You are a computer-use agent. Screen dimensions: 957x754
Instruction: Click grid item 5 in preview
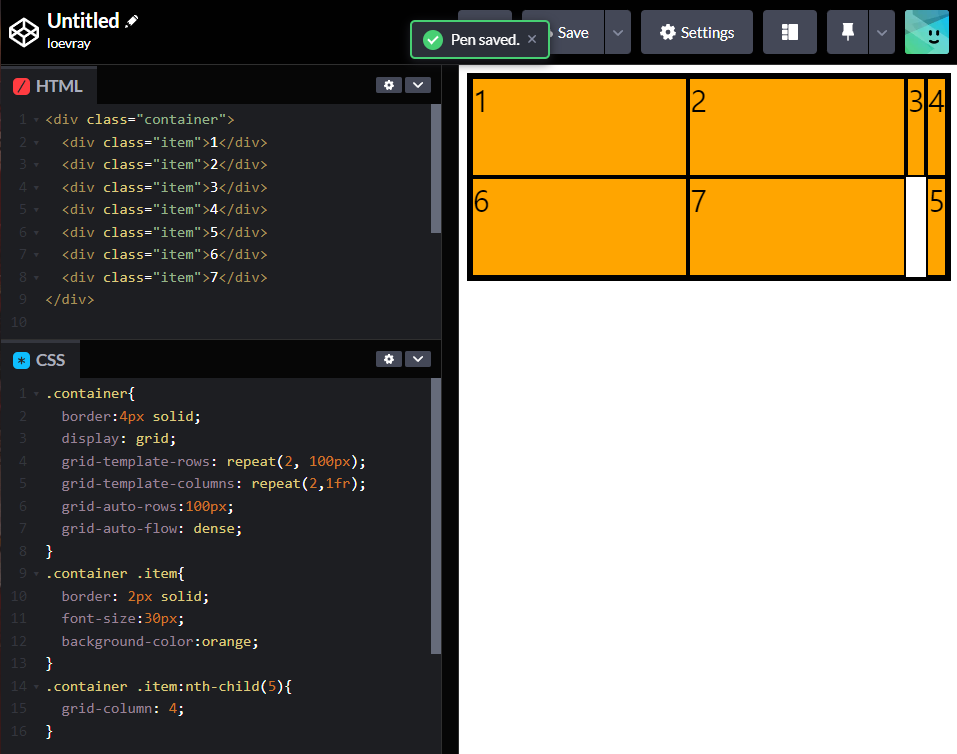[936, 227]
